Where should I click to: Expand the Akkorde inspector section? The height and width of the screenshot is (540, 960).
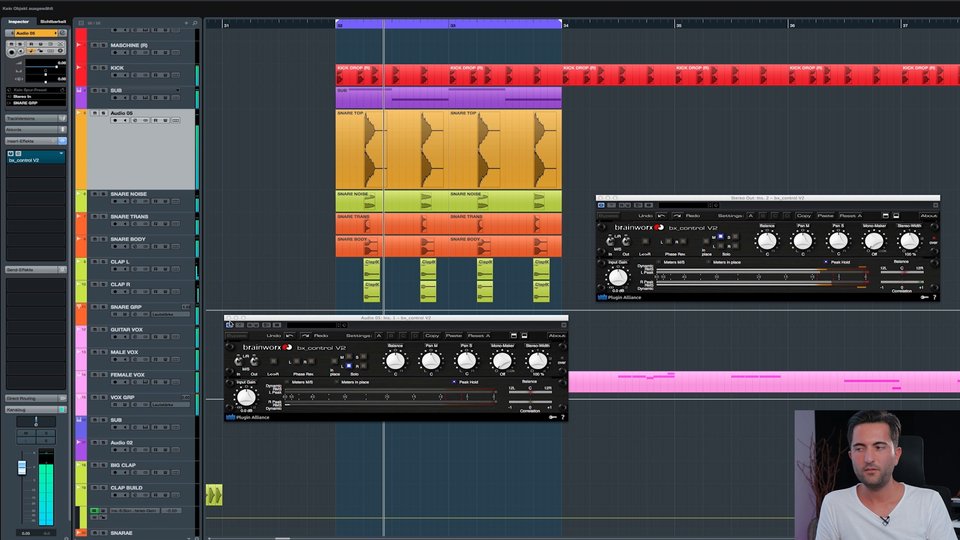(x=36, y=130)
